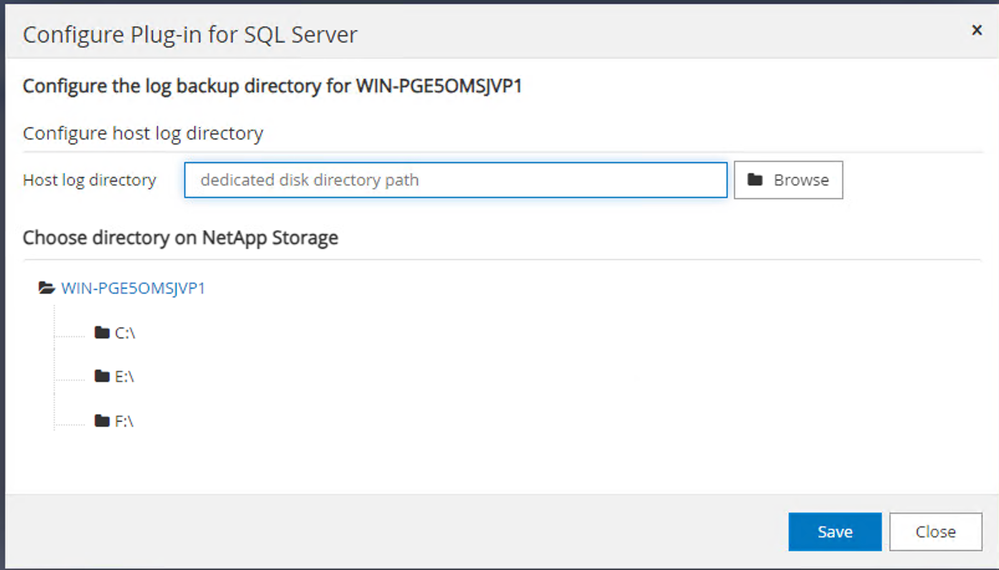Close the dialog with the X icon
Viewport: 999px width, 570px height.
(x=977, y=30)
